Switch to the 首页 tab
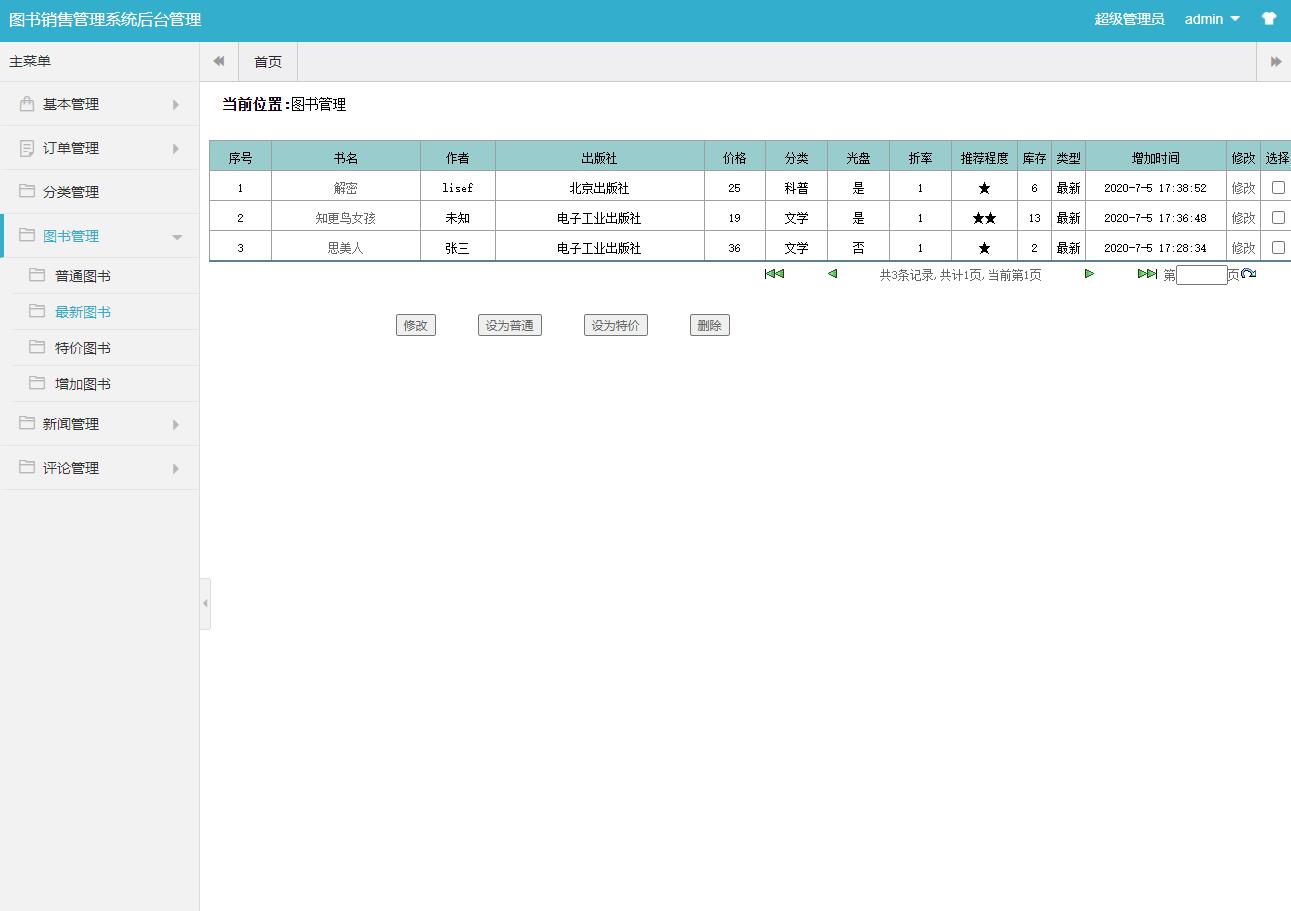This screenshot has height=911, width=1291. (x=267, y=61)
